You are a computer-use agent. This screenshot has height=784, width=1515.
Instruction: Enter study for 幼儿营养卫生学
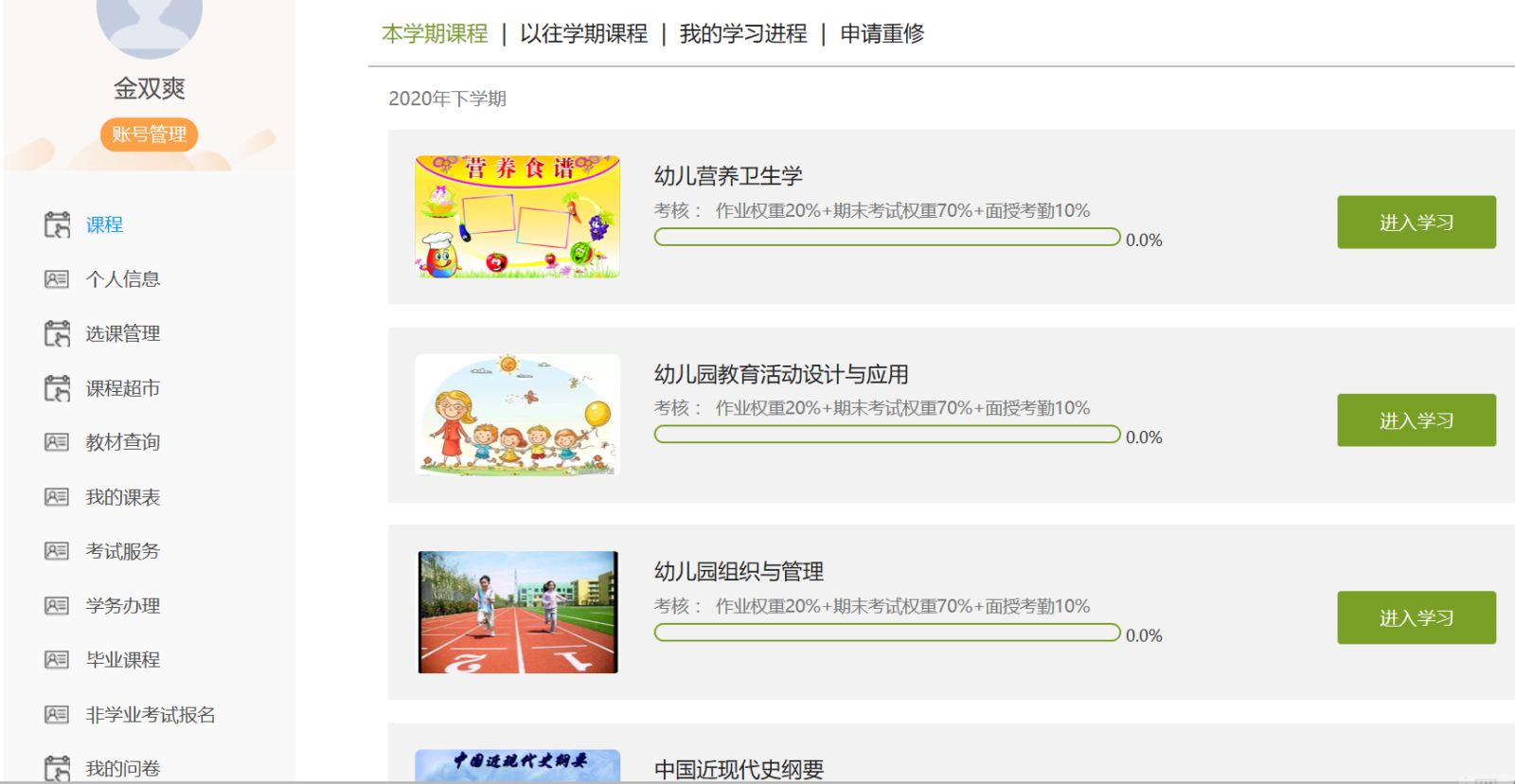(x=1416, y=223)
